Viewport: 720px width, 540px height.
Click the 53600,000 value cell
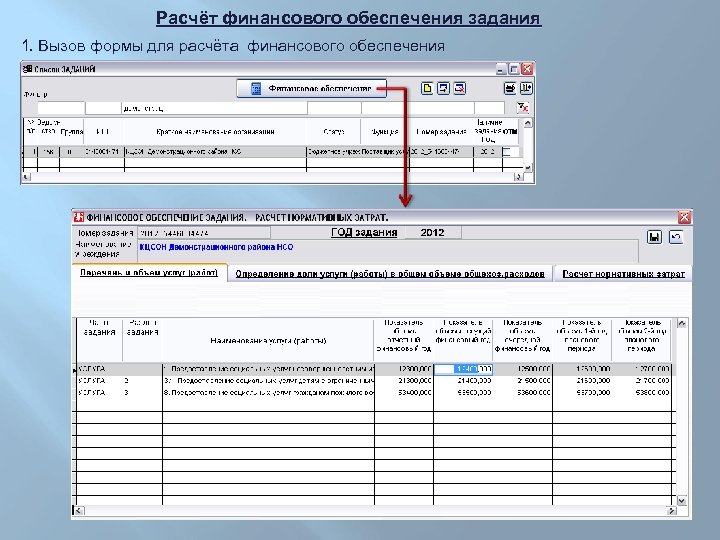coord(523,393)
